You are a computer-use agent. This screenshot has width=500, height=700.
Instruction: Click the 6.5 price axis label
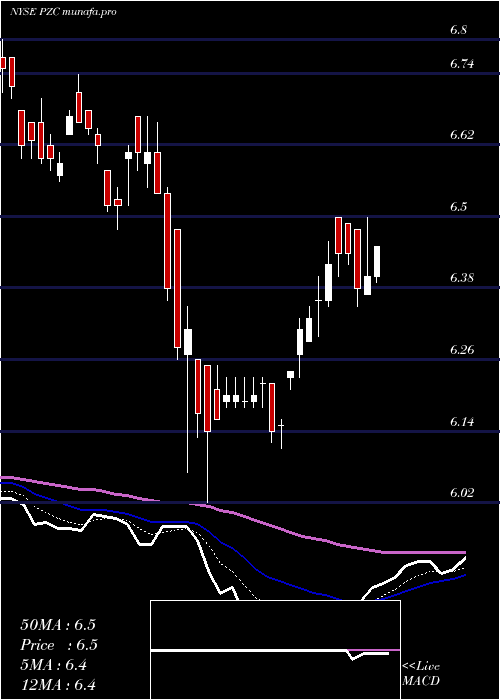(x=458, y=207)
